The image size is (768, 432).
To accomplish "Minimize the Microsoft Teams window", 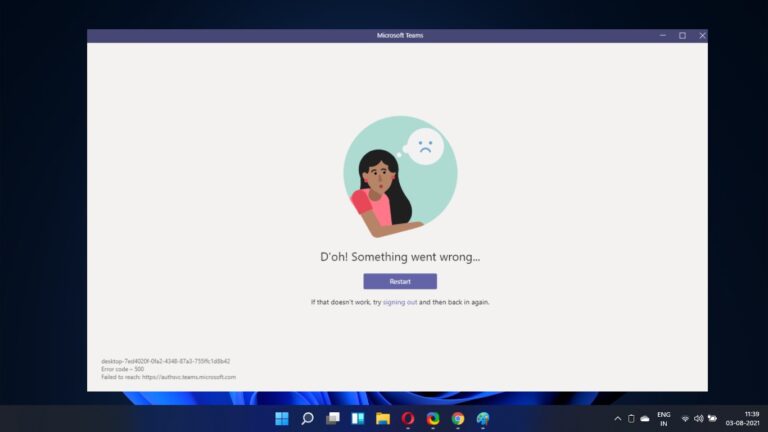I will (x=662, y=35).
